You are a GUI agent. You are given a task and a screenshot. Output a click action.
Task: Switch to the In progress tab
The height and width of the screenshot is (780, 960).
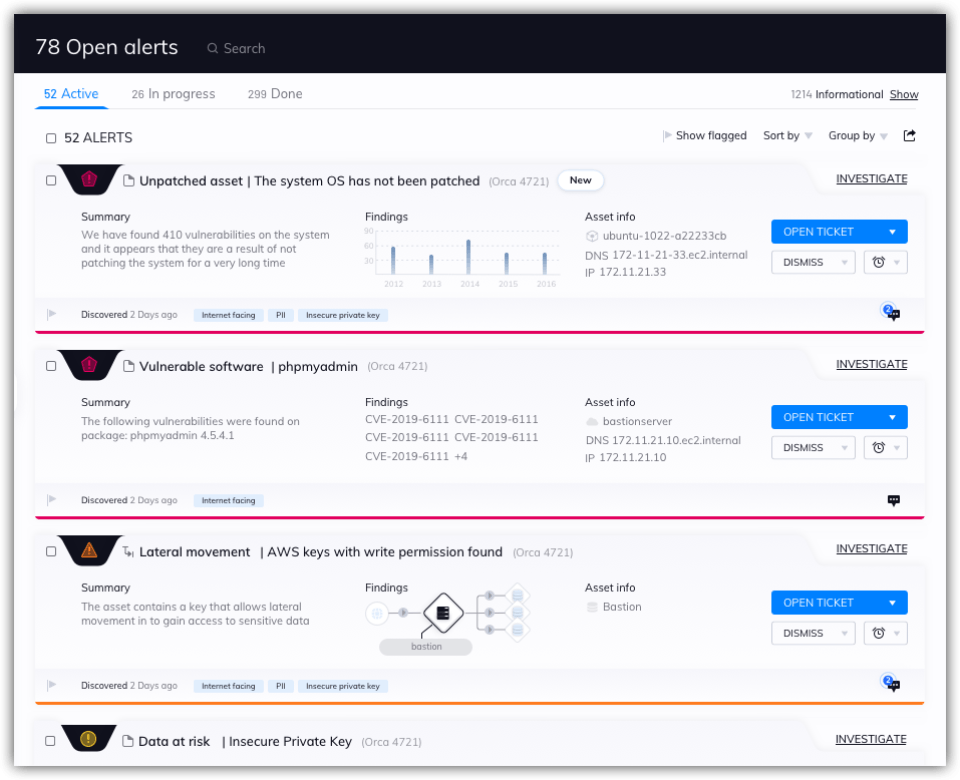tap(173, 94)
